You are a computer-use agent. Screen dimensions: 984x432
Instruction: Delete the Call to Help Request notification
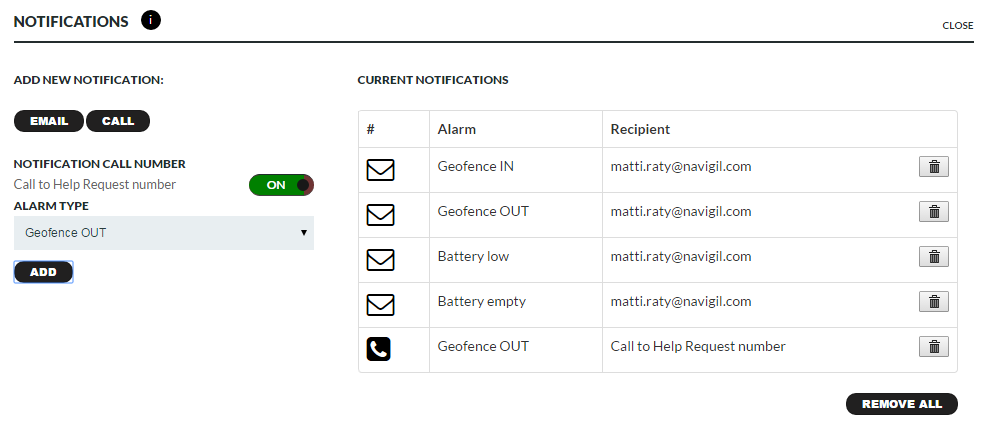(933, 347)
